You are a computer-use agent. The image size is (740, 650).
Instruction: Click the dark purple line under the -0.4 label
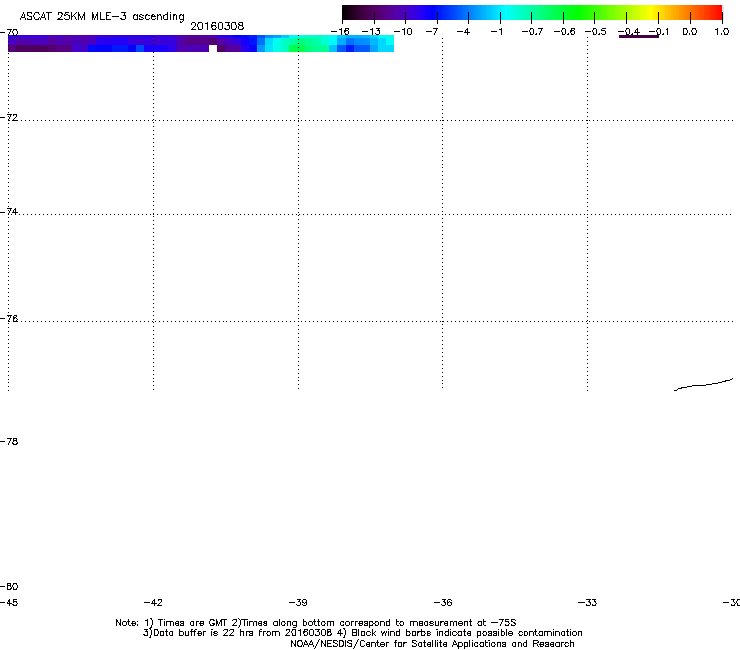[639, 36]
